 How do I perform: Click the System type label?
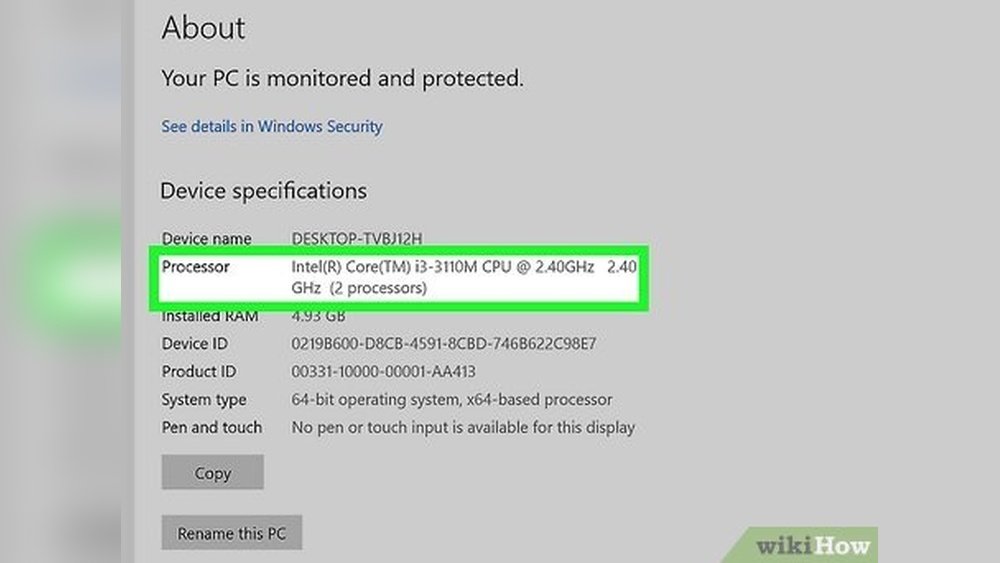(x=204, y=400)
